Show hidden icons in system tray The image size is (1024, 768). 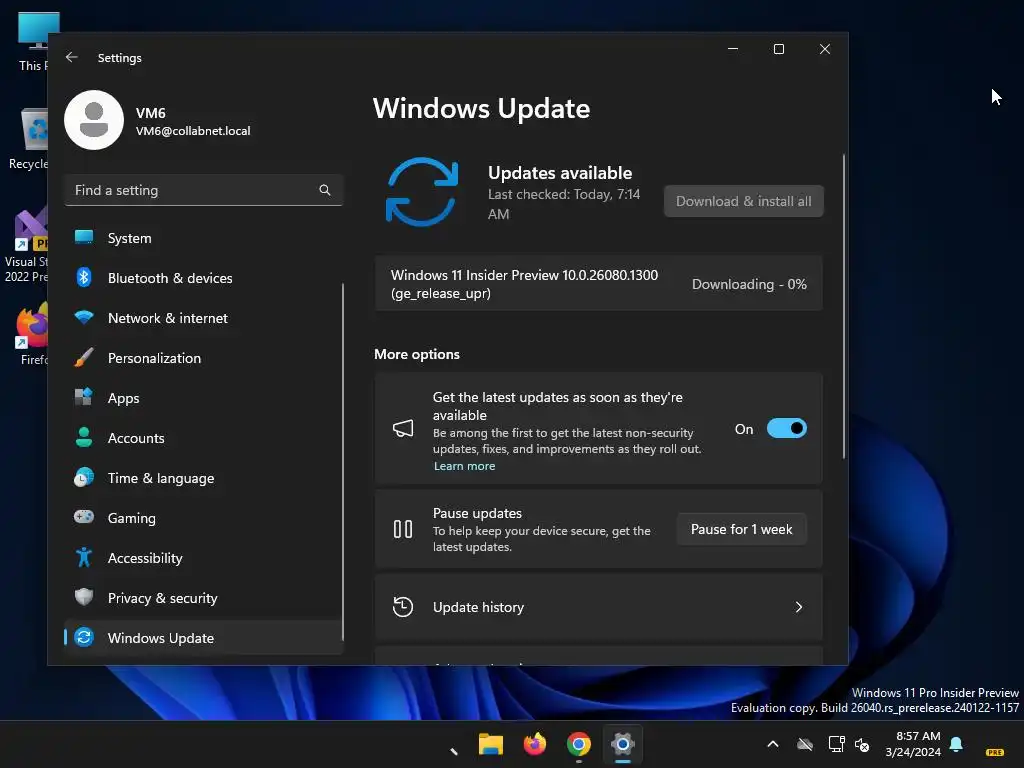click(773, 744)
